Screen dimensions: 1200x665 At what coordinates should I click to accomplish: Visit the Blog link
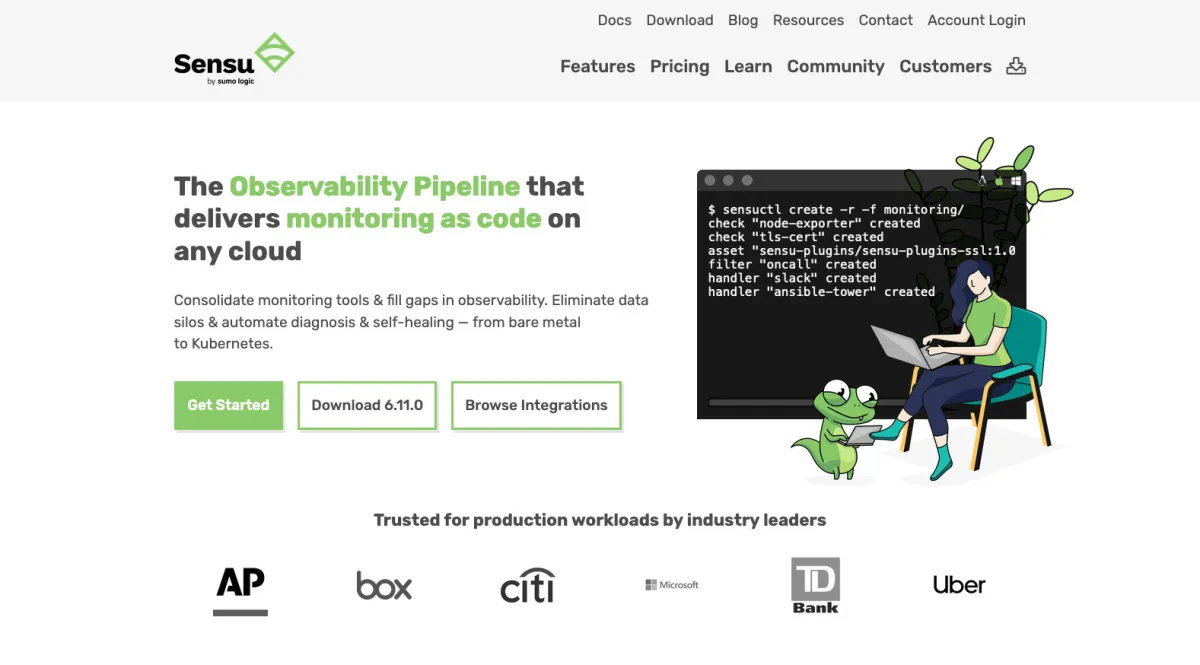pos(743,20)
